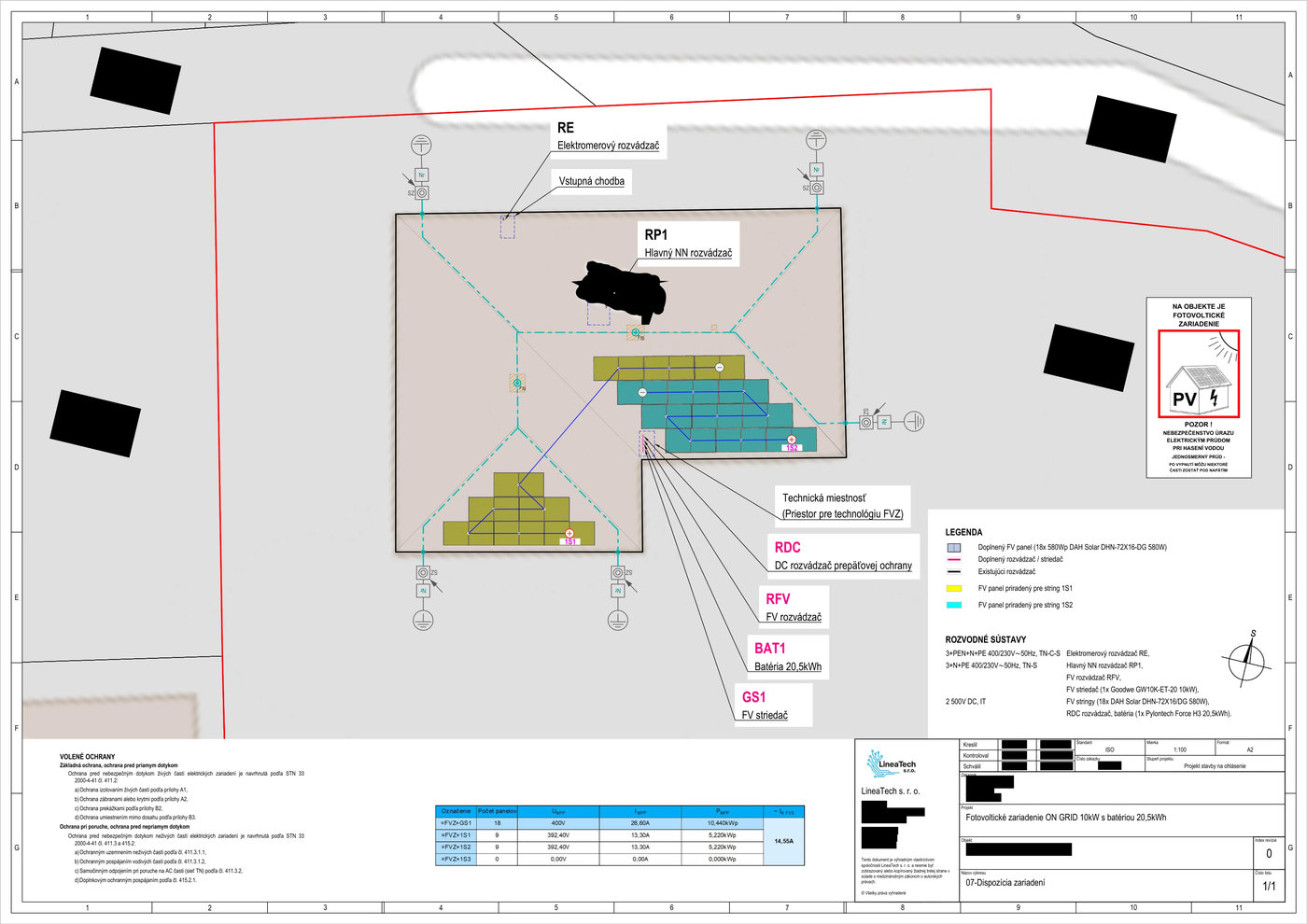Click the magenta BAT1 label
The width and height of the screenshot is (1307, 924).
[x=770, y=648]
